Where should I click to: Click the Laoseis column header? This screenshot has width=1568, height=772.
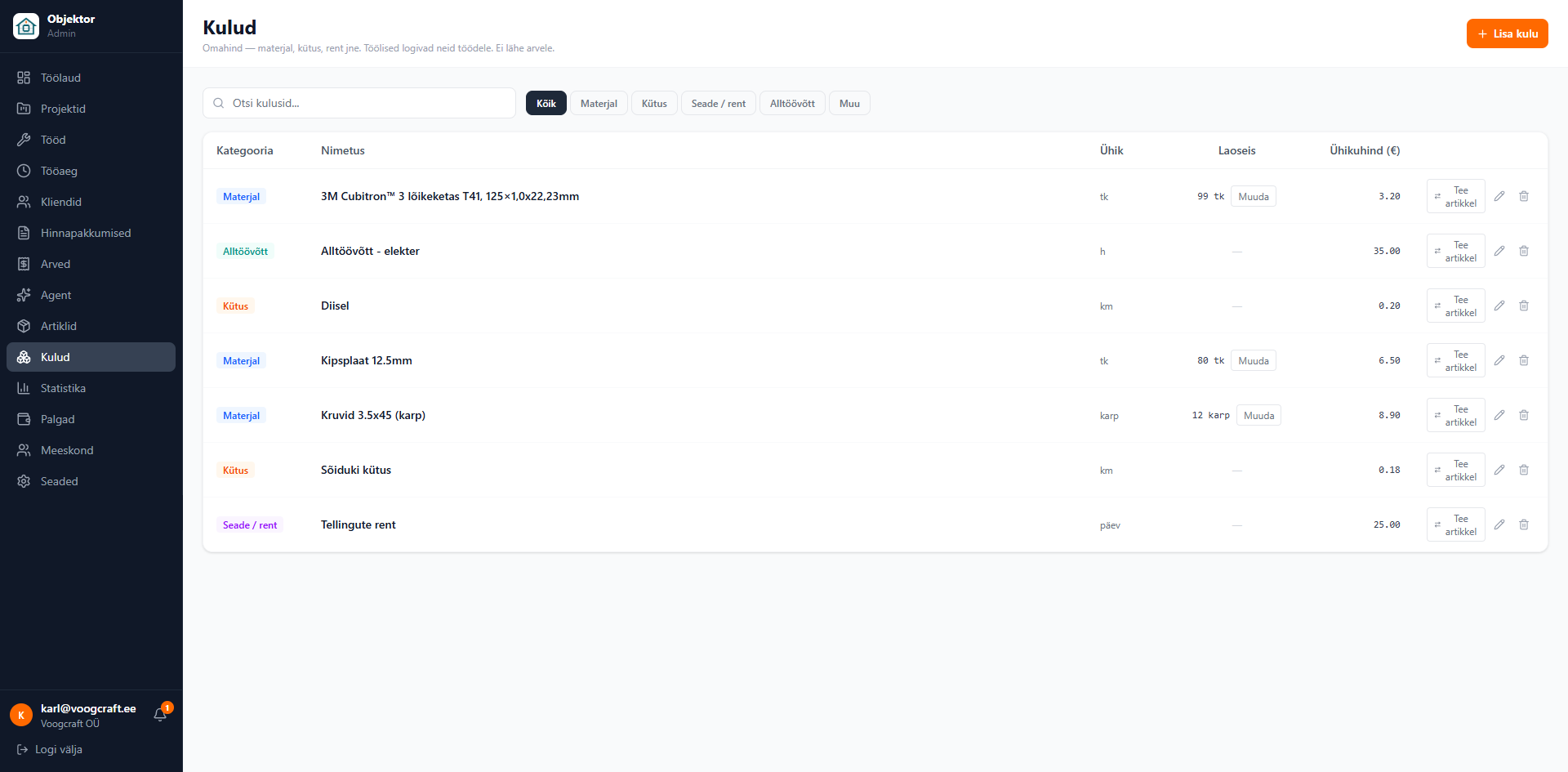[x=1236, y=150]
